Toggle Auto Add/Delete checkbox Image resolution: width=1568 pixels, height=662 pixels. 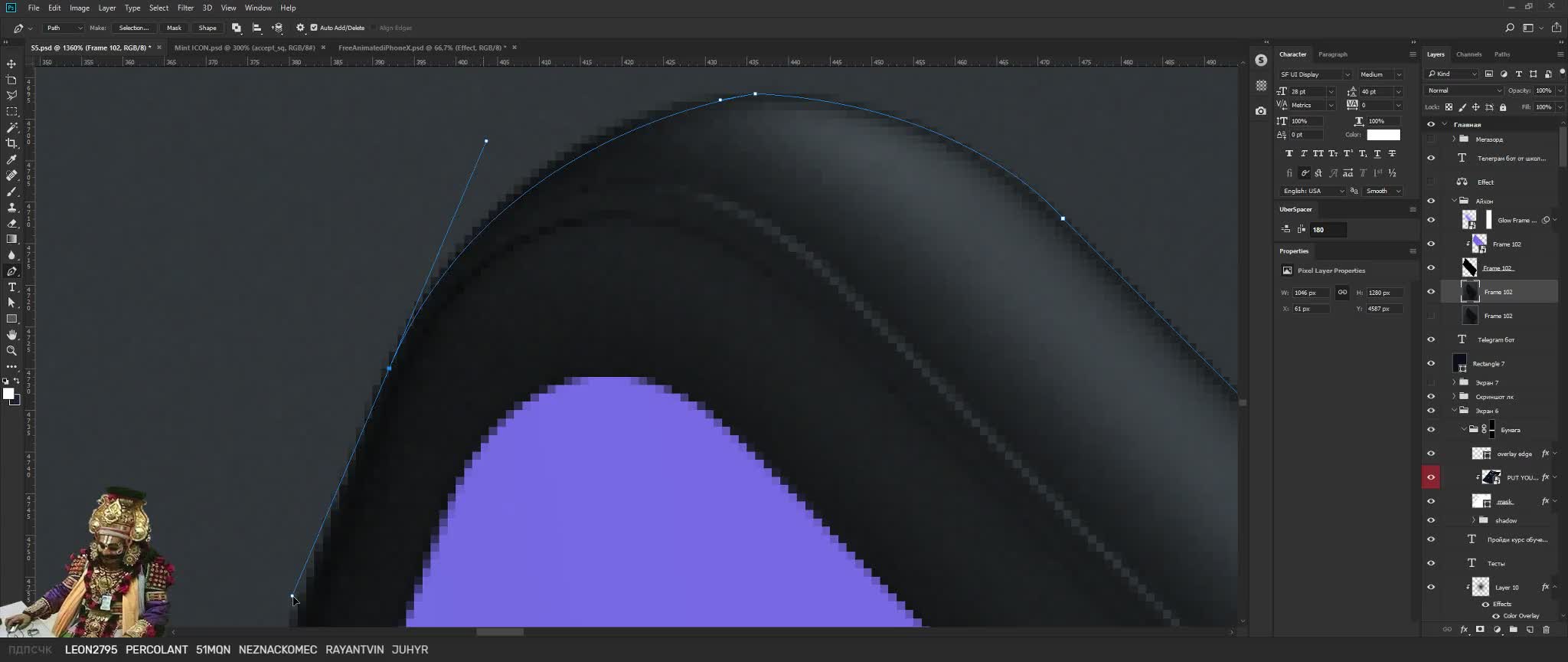click(314, 28)
